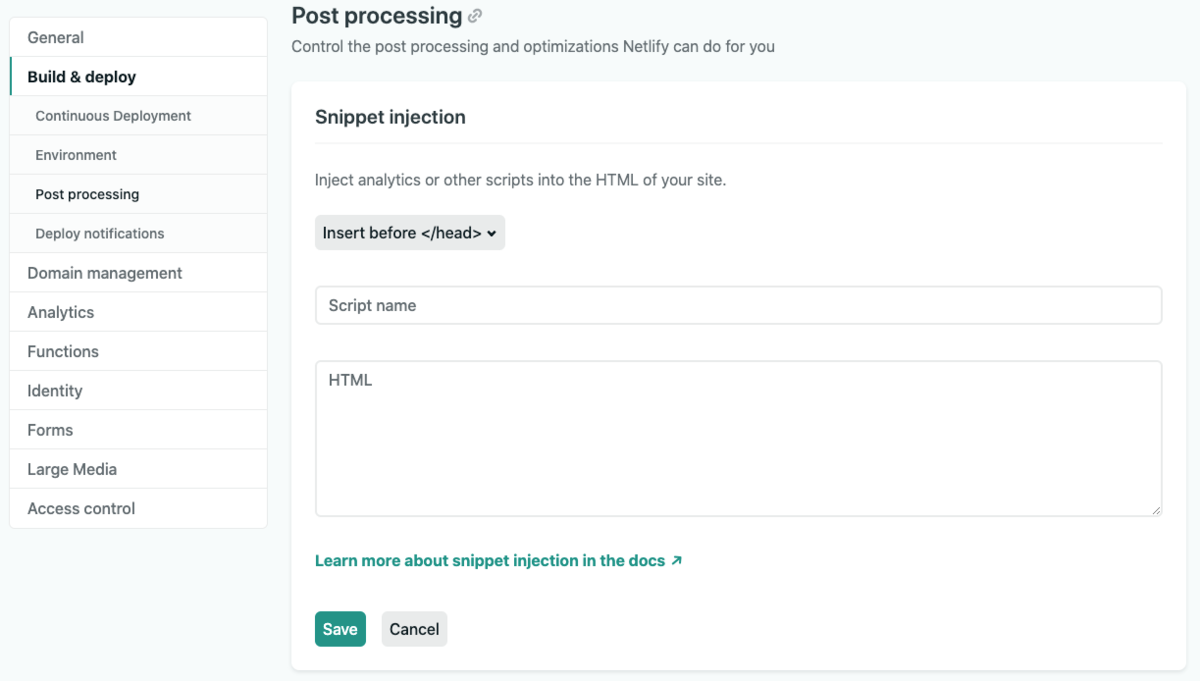Select the General settings item
Viewport: 1200px width, 681px height.
pyautogui.click(x=55, y=37)
